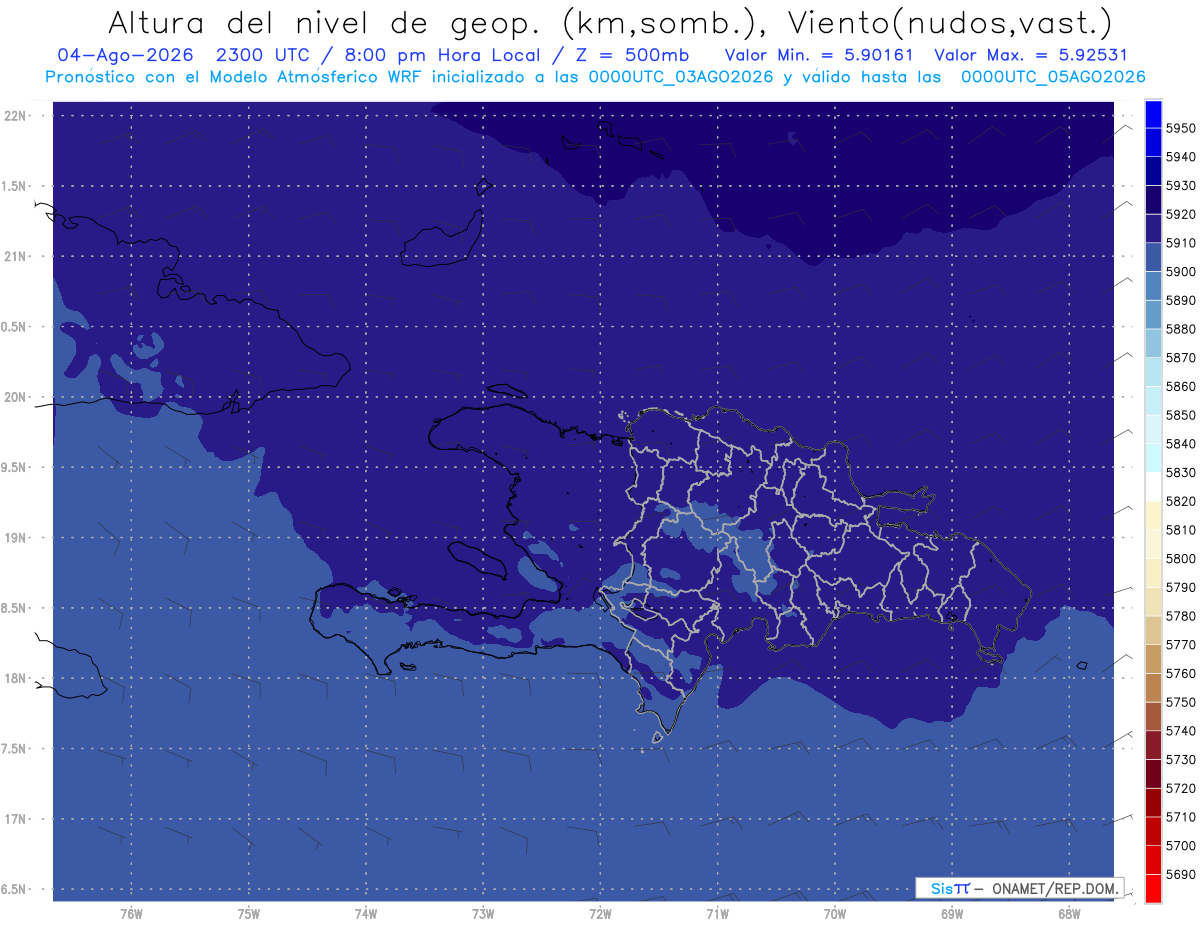Click the '69W' longitude axis label
The image size is (1200, 927).
tap(951, 913)
